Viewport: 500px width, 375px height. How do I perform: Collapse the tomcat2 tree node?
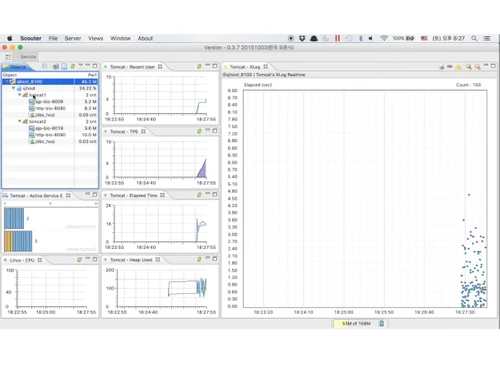pos(19,121)
